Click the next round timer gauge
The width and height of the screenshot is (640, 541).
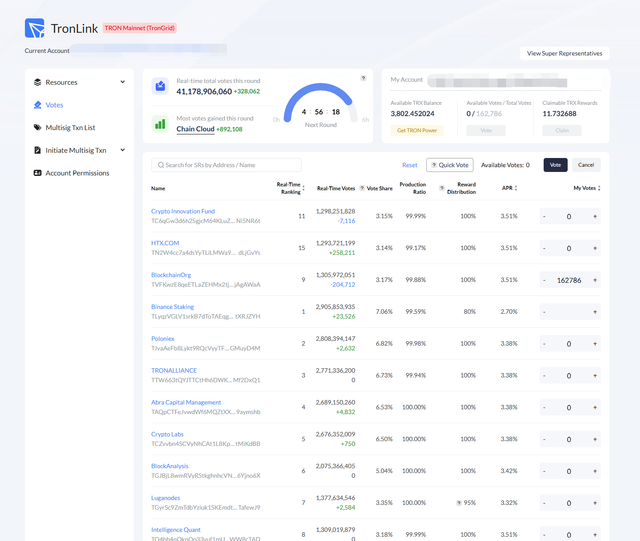pos(320,105)
